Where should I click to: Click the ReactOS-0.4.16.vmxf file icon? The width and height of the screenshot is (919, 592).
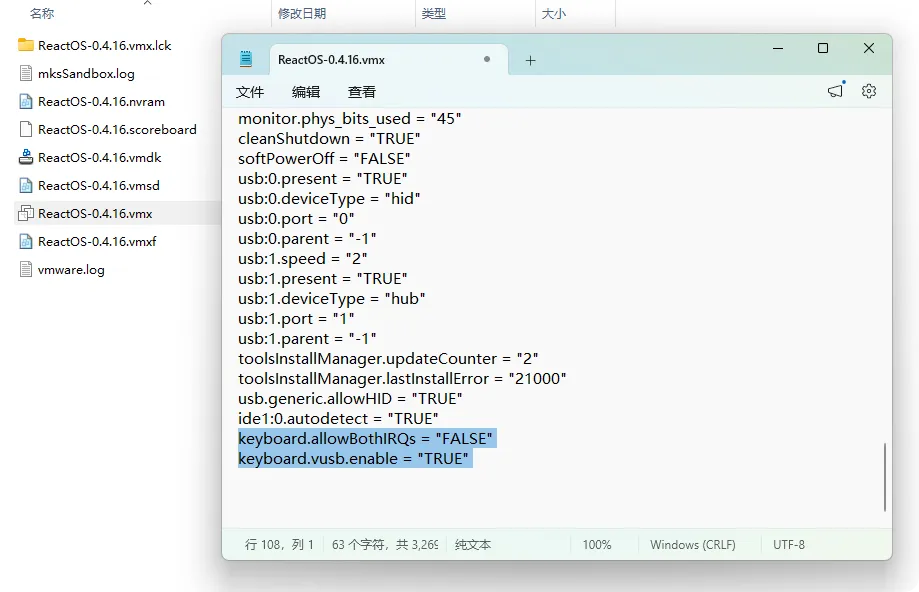click(x=26, y=241)
